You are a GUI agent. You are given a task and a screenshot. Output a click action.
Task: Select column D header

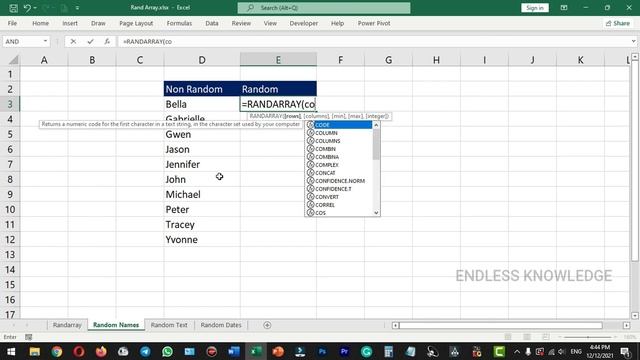(202, 60)
